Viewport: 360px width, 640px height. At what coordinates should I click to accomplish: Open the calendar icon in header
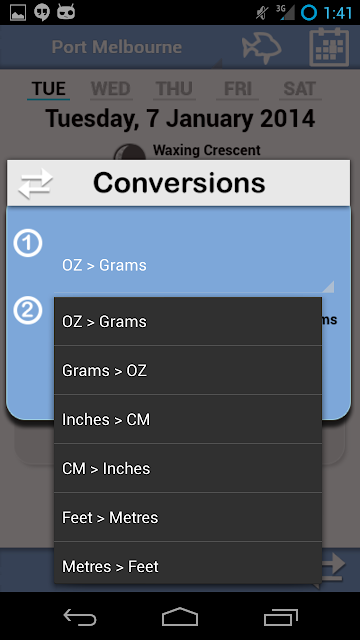329,47
